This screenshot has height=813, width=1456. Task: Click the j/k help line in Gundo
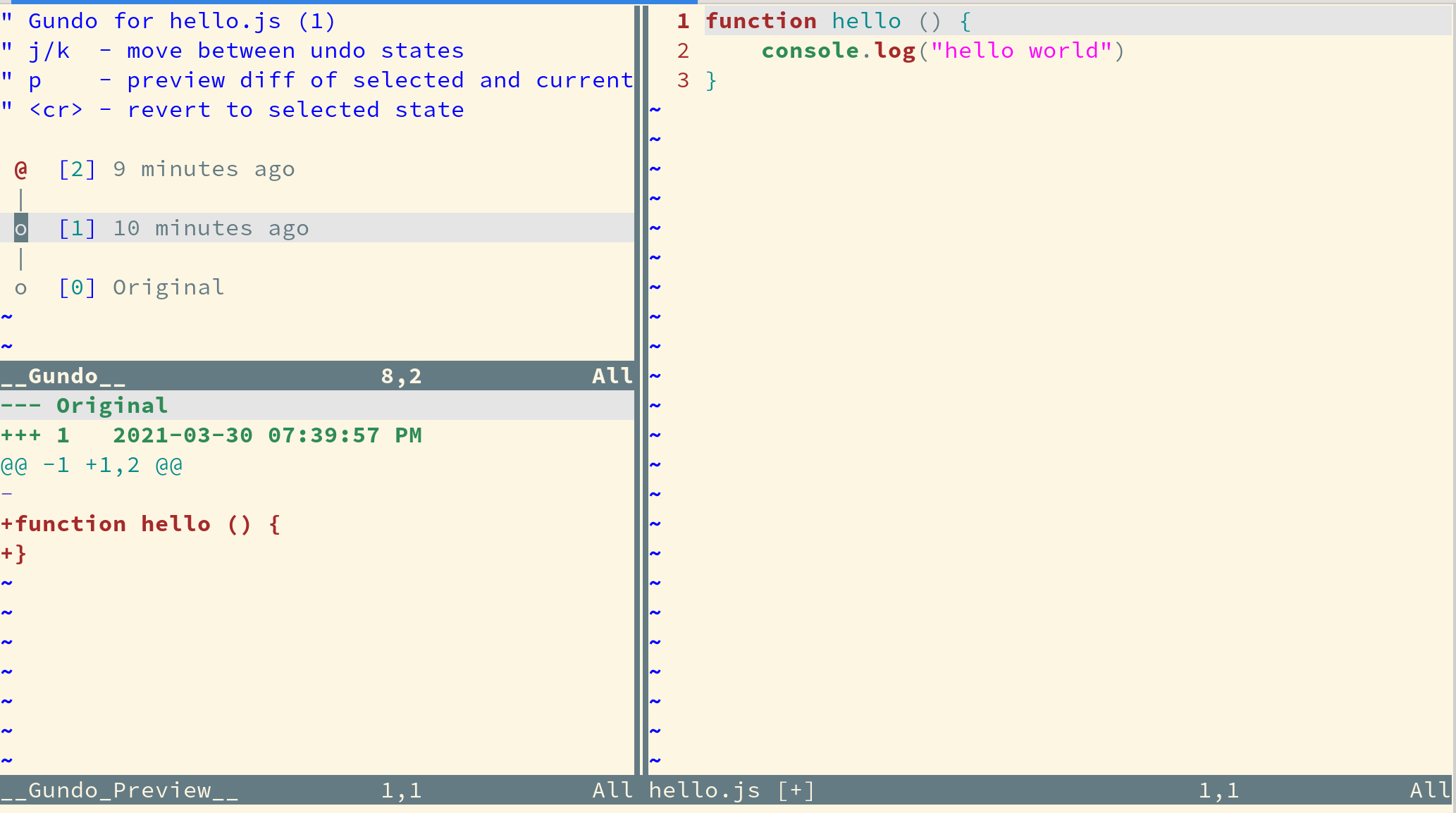233,51
